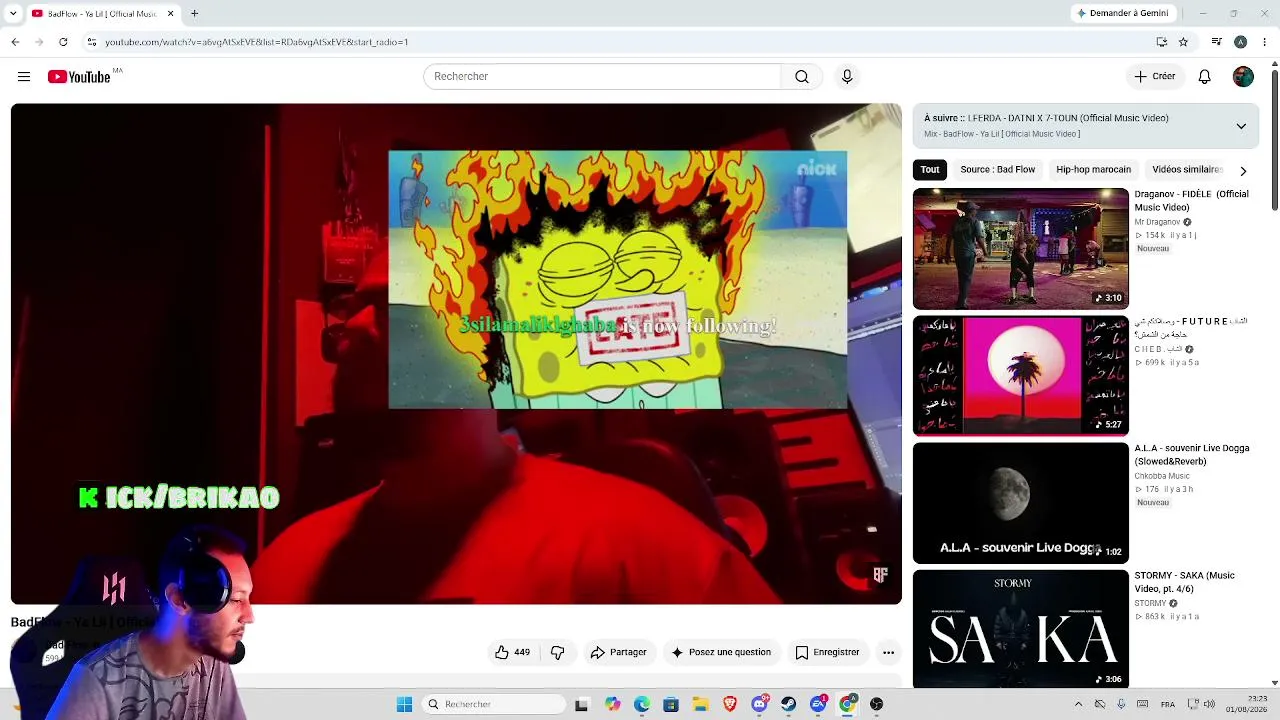Open Task View from the taskbar
Screen dimensions: 1280x720
581,704
